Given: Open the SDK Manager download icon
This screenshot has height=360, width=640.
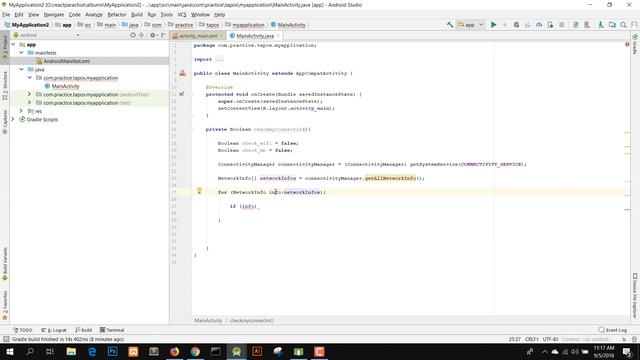Looking at the screenshot, I should [600, 25].
